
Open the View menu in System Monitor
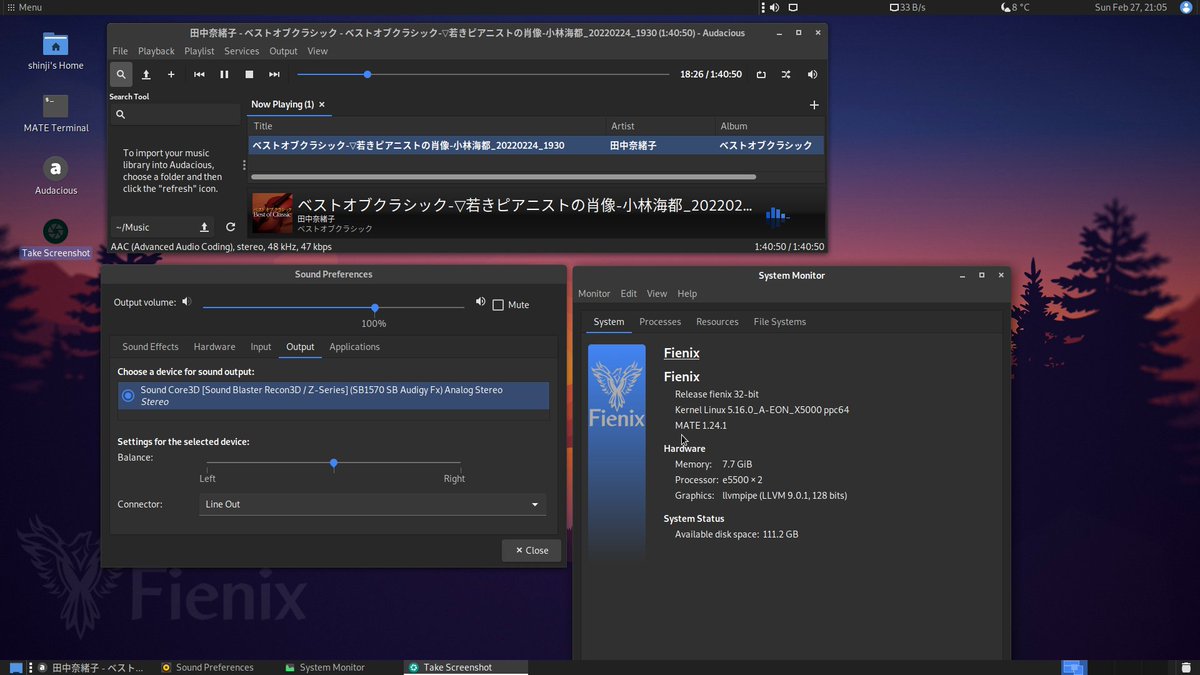pos(657,294)
